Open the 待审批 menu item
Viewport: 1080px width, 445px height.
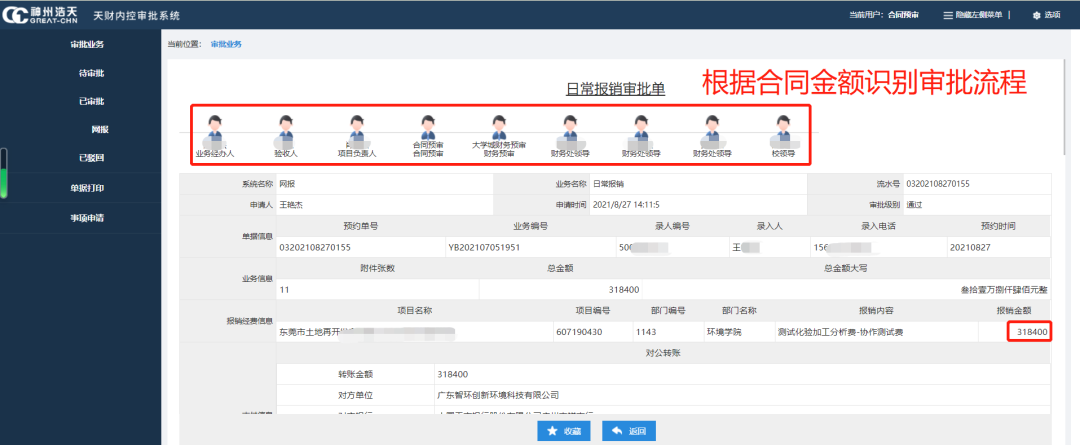(91, 73)
